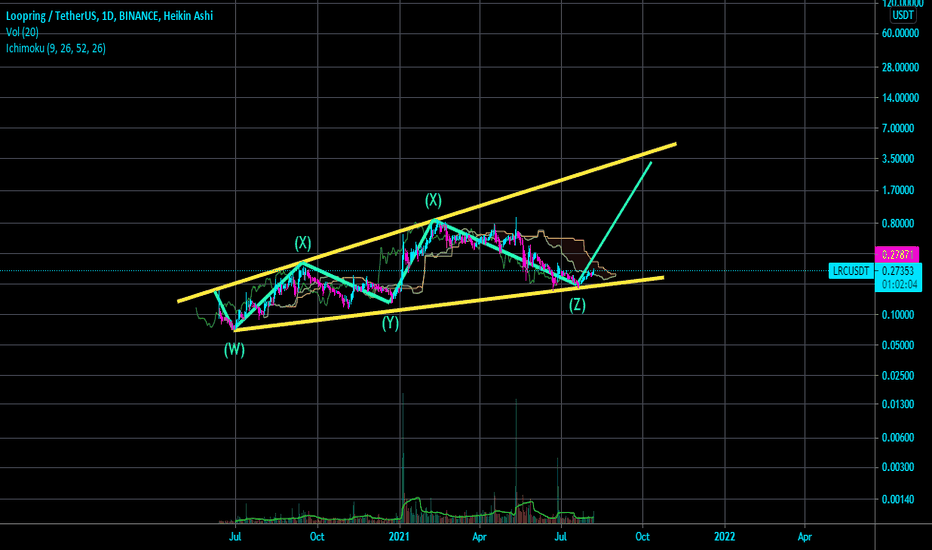Select the cyan projected upward price line

pyautogui.click(x=615, y=224)
